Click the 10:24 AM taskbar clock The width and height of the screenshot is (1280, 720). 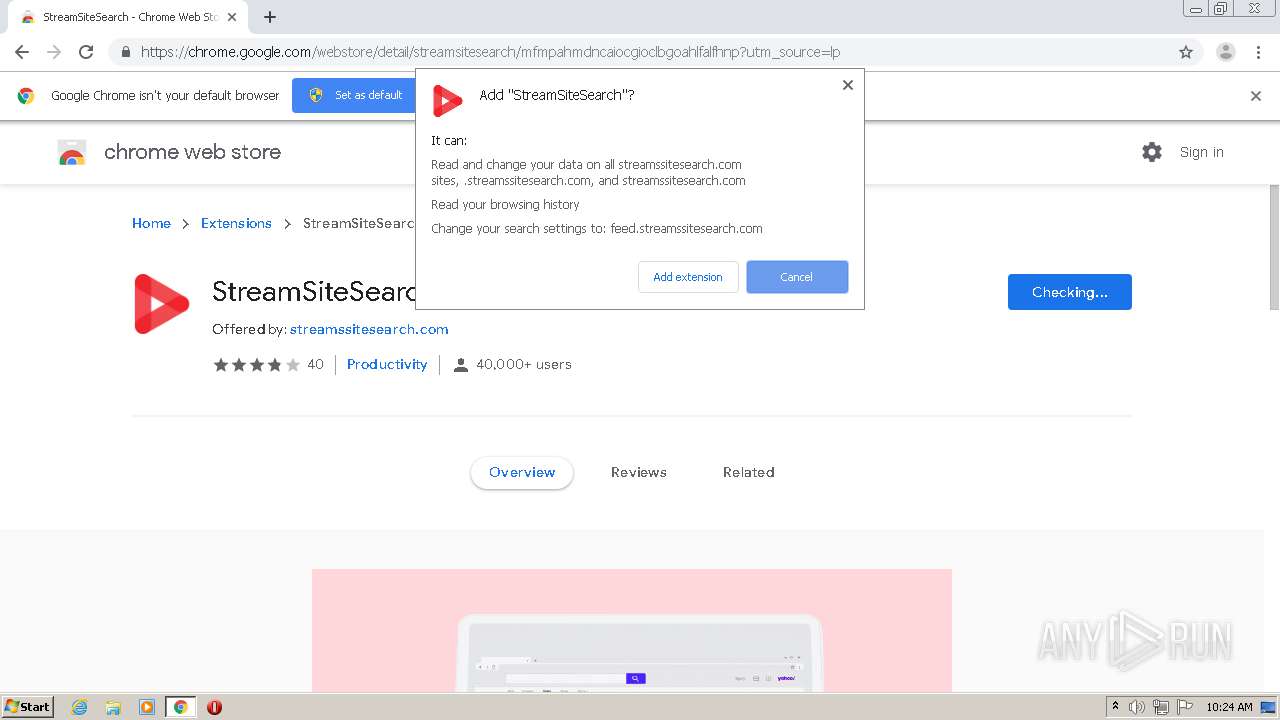(1229, 707)
